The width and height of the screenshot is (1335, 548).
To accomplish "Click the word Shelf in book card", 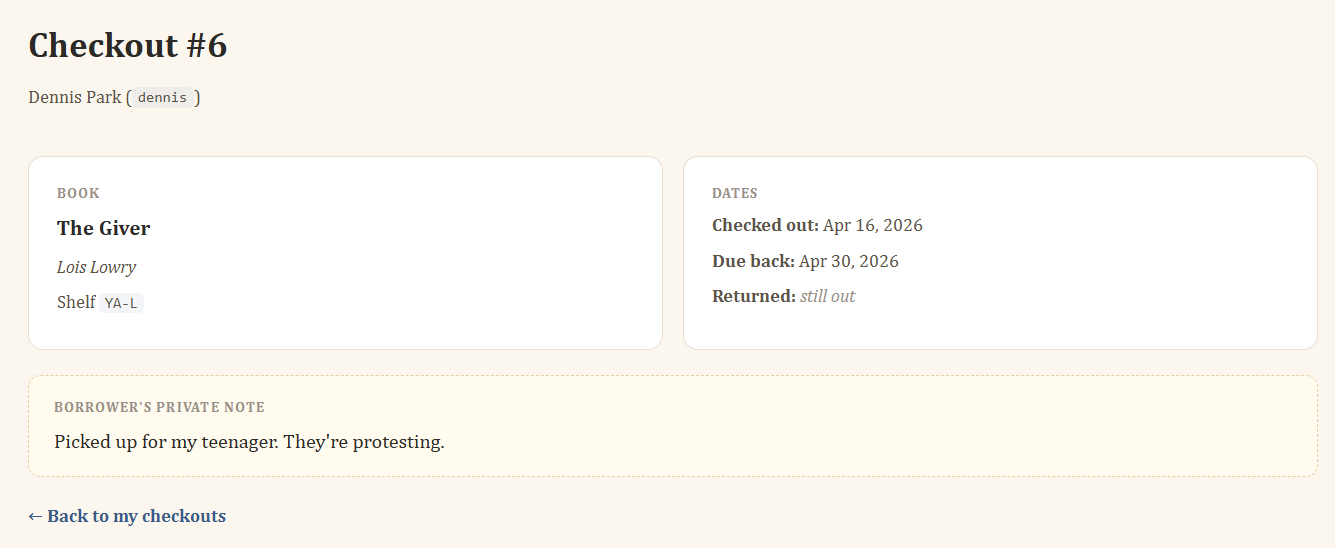I will point(76,302).
